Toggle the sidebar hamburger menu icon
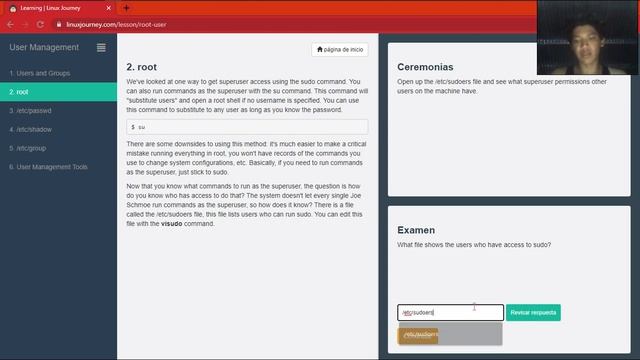The width and height of the screenshot is (640, 360). point(101,48)
